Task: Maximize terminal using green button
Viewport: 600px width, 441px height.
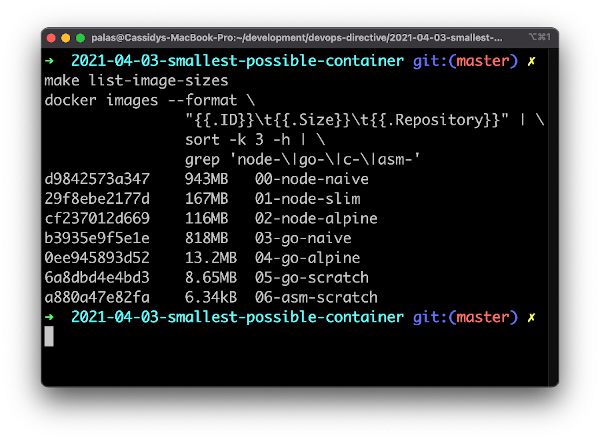Action: click(80, 38)
